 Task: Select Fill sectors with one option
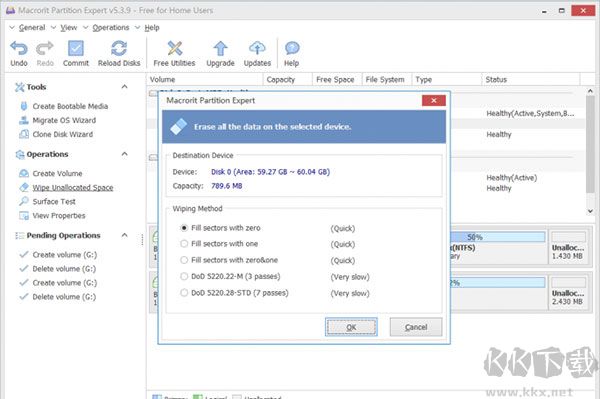(x=184, y=244)
